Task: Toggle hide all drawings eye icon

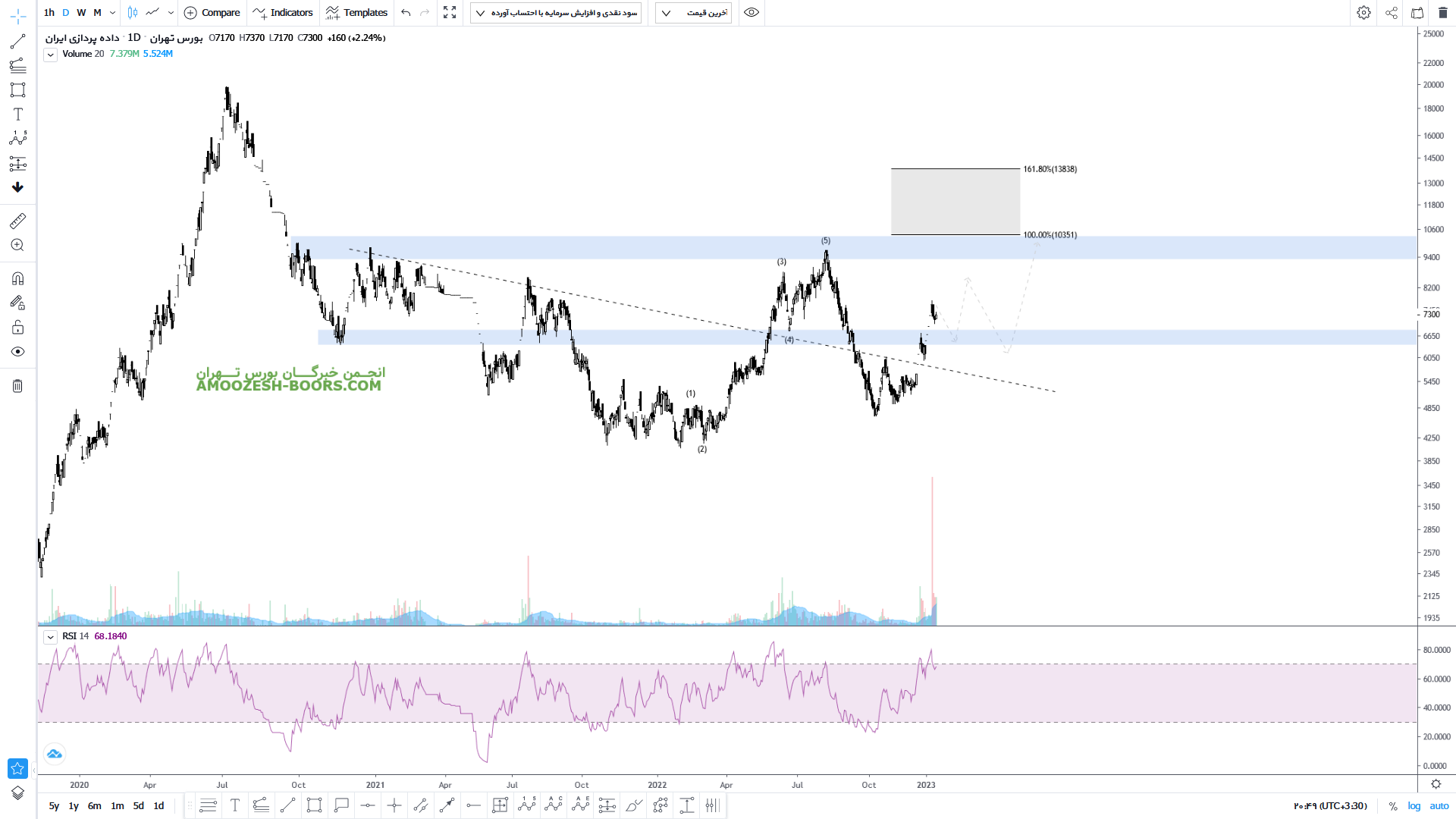Action: pos(18,352)
